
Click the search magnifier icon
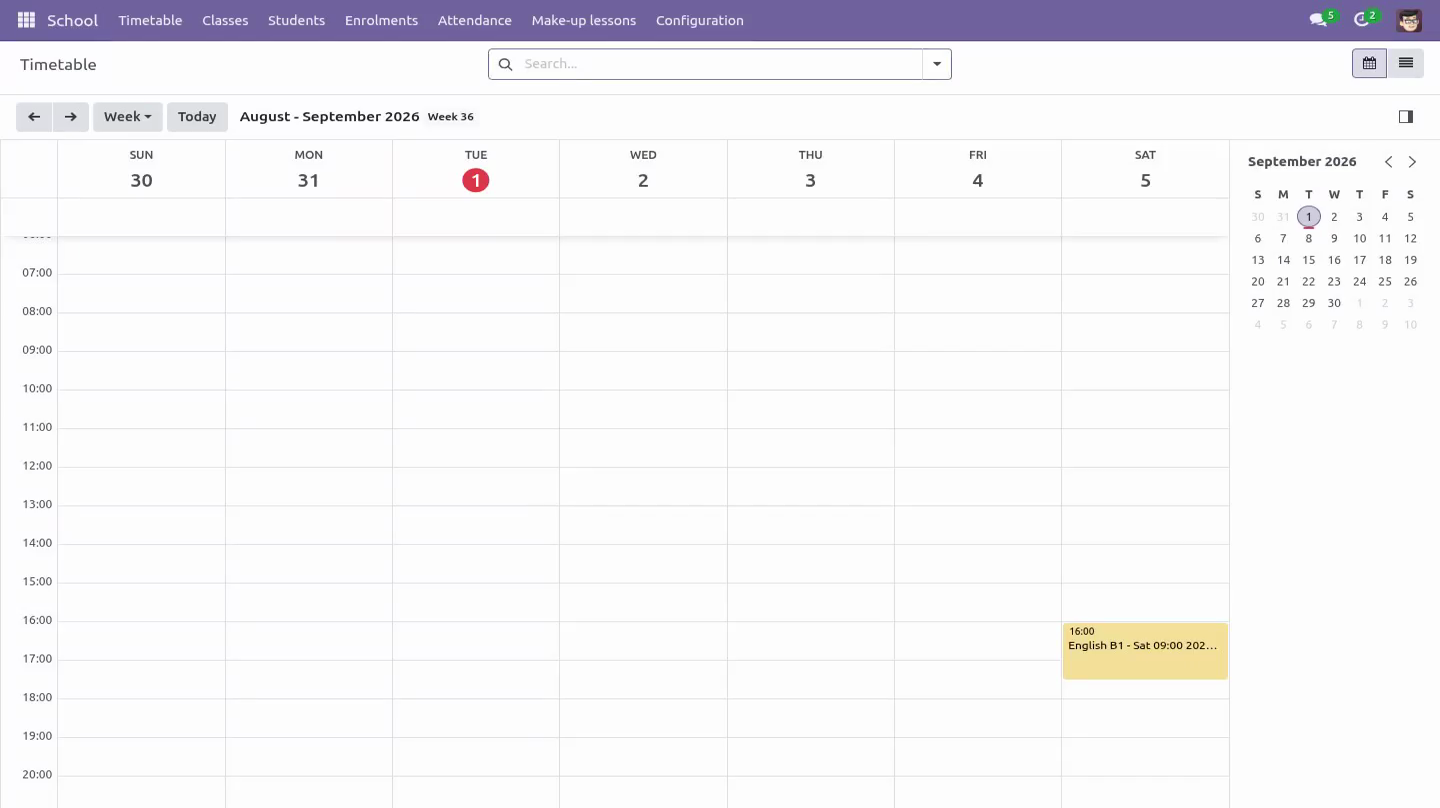506,64
